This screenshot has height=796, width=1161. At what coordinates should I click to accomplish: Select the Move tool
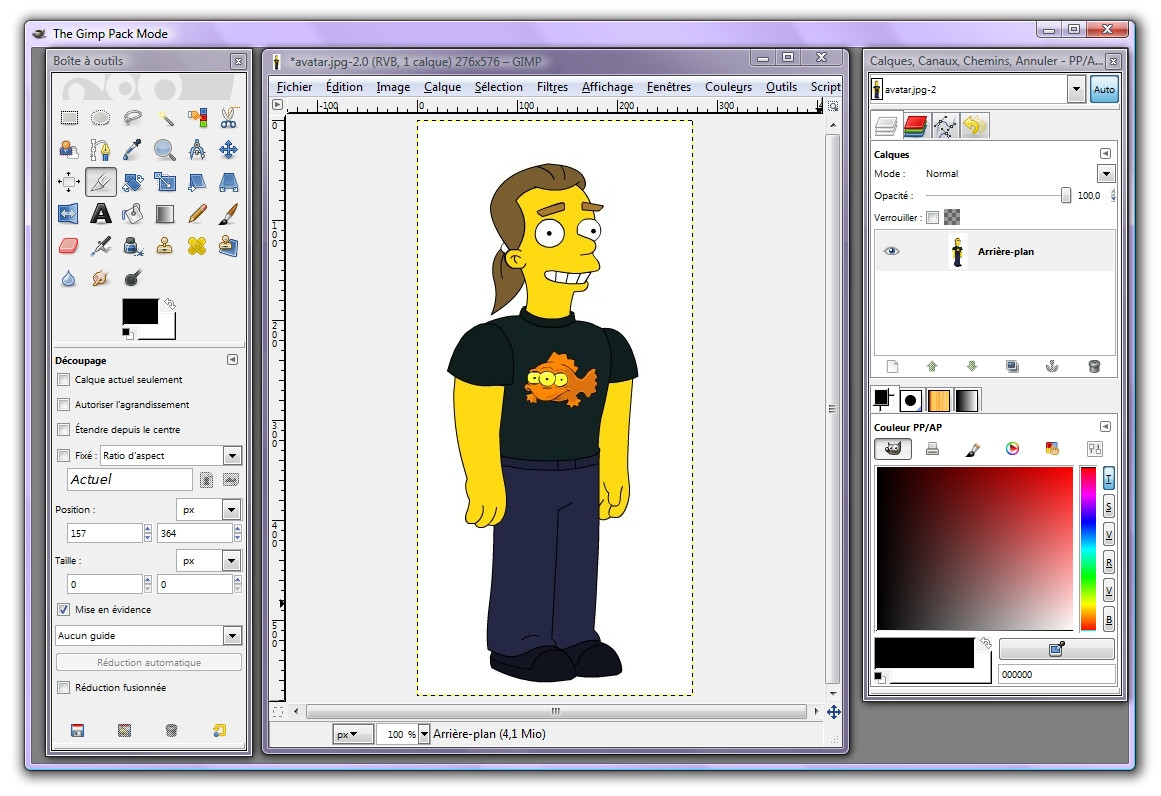pos(229,150)
